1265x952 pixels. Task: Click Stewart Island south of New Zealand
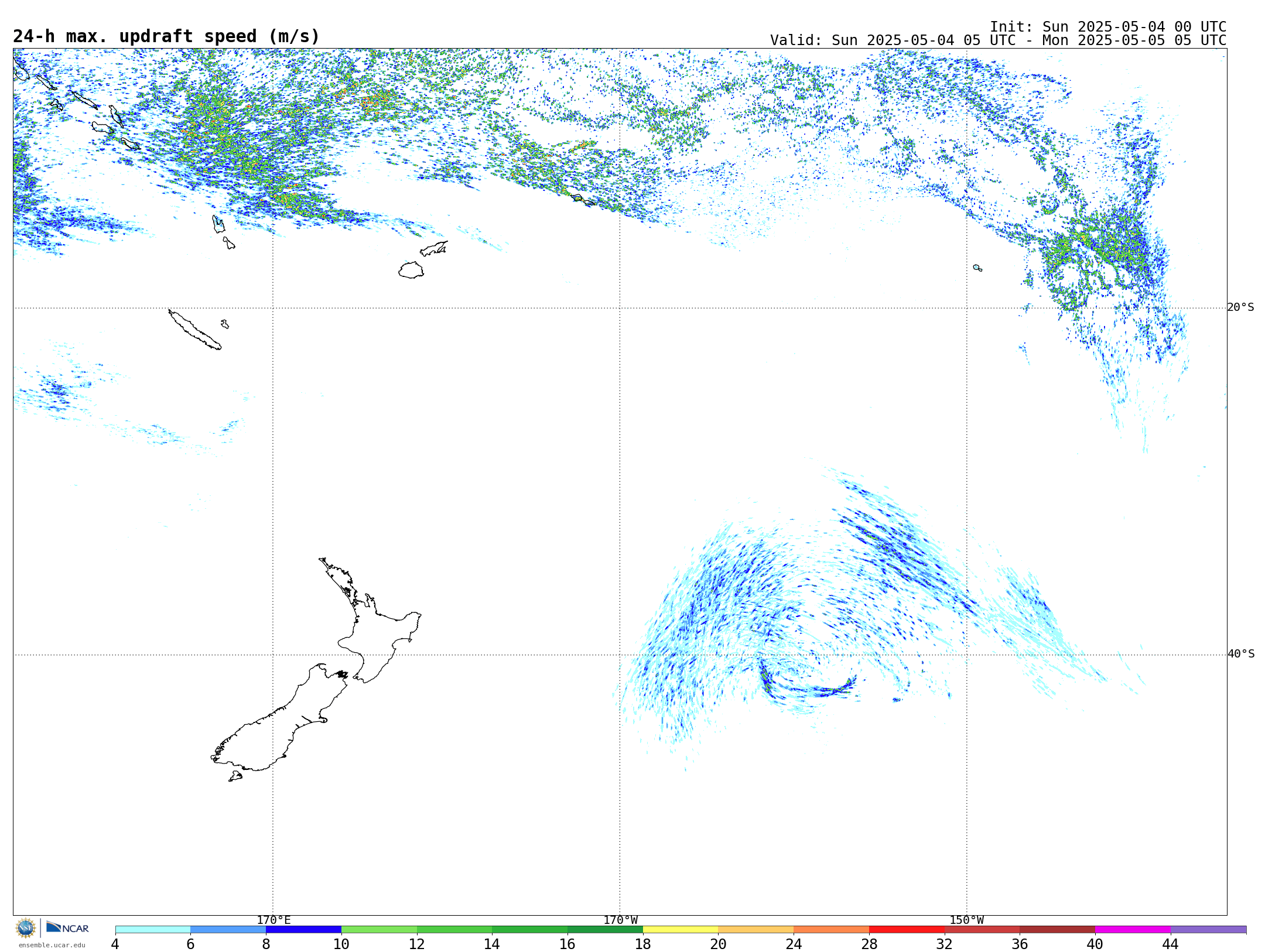(235, 776)
